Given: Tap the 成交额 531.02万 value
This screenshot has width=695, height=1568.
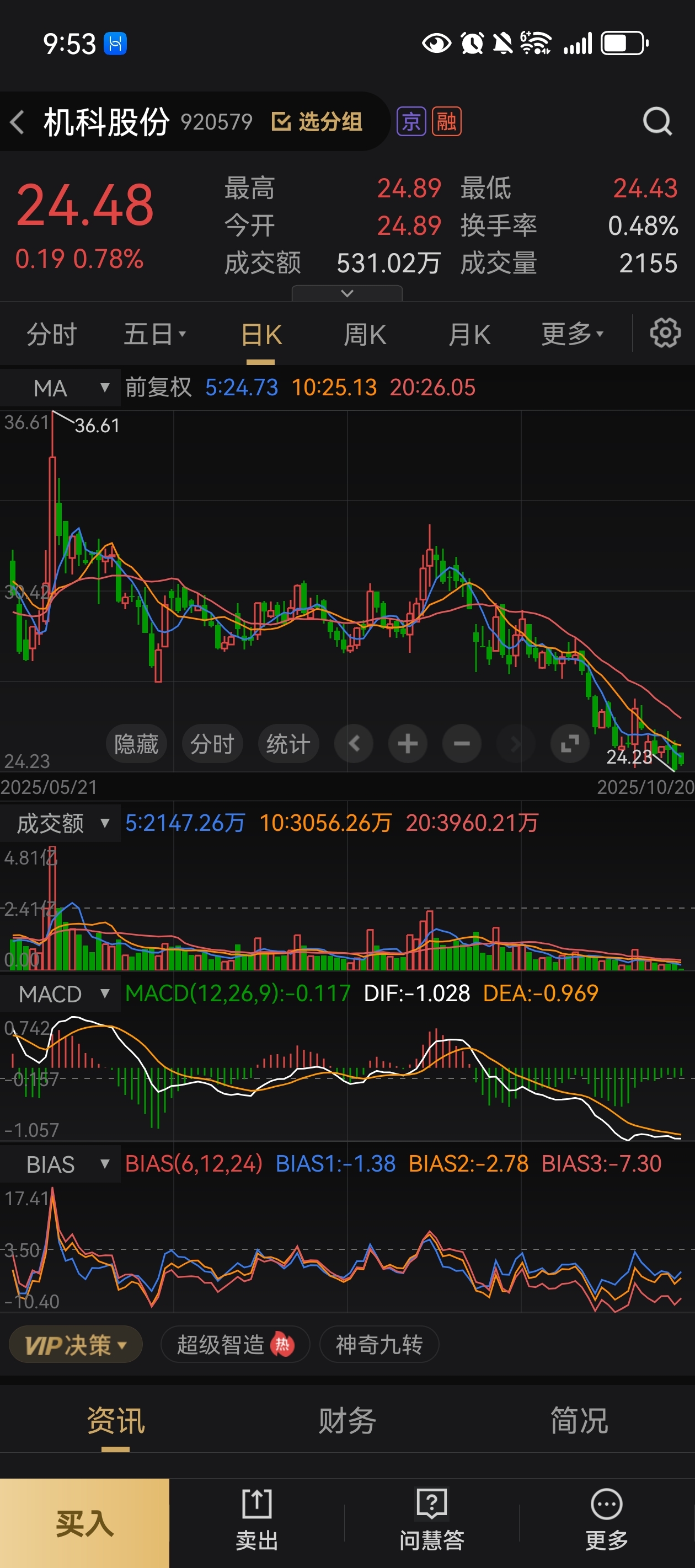Looking at the screenshot, I should coord(388,263).
